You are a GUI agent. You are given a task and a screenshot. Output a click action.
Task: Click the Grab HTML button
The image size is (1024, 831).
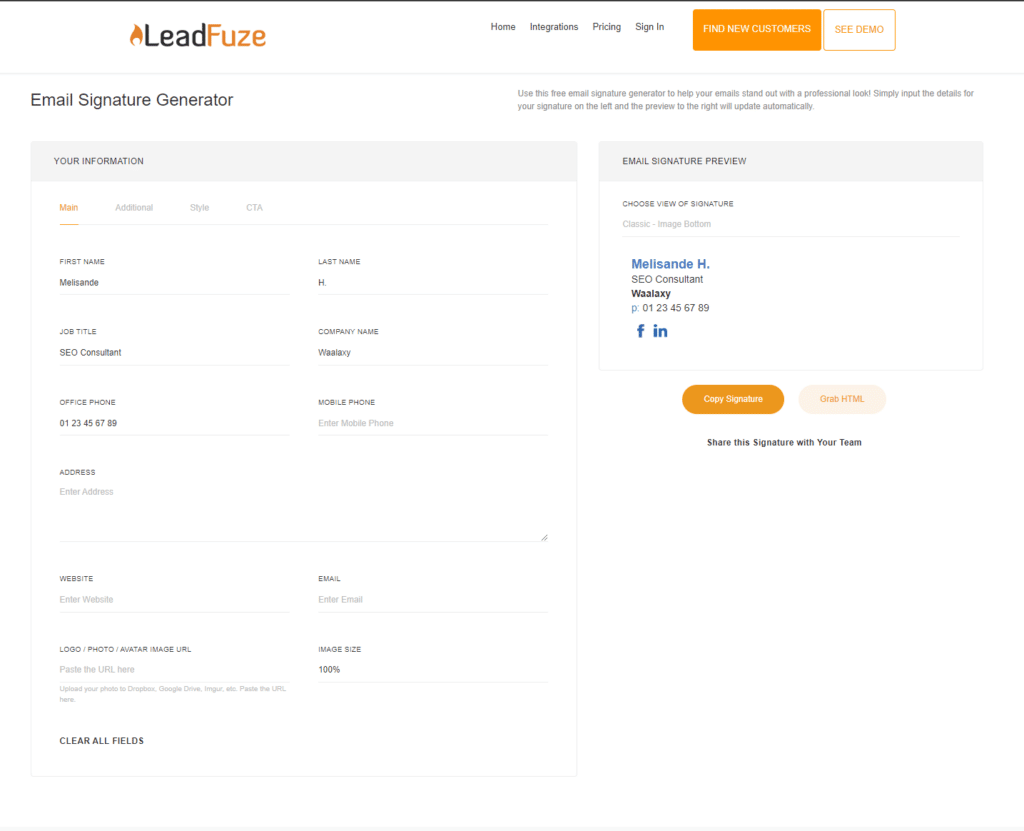tap(841, 399)
